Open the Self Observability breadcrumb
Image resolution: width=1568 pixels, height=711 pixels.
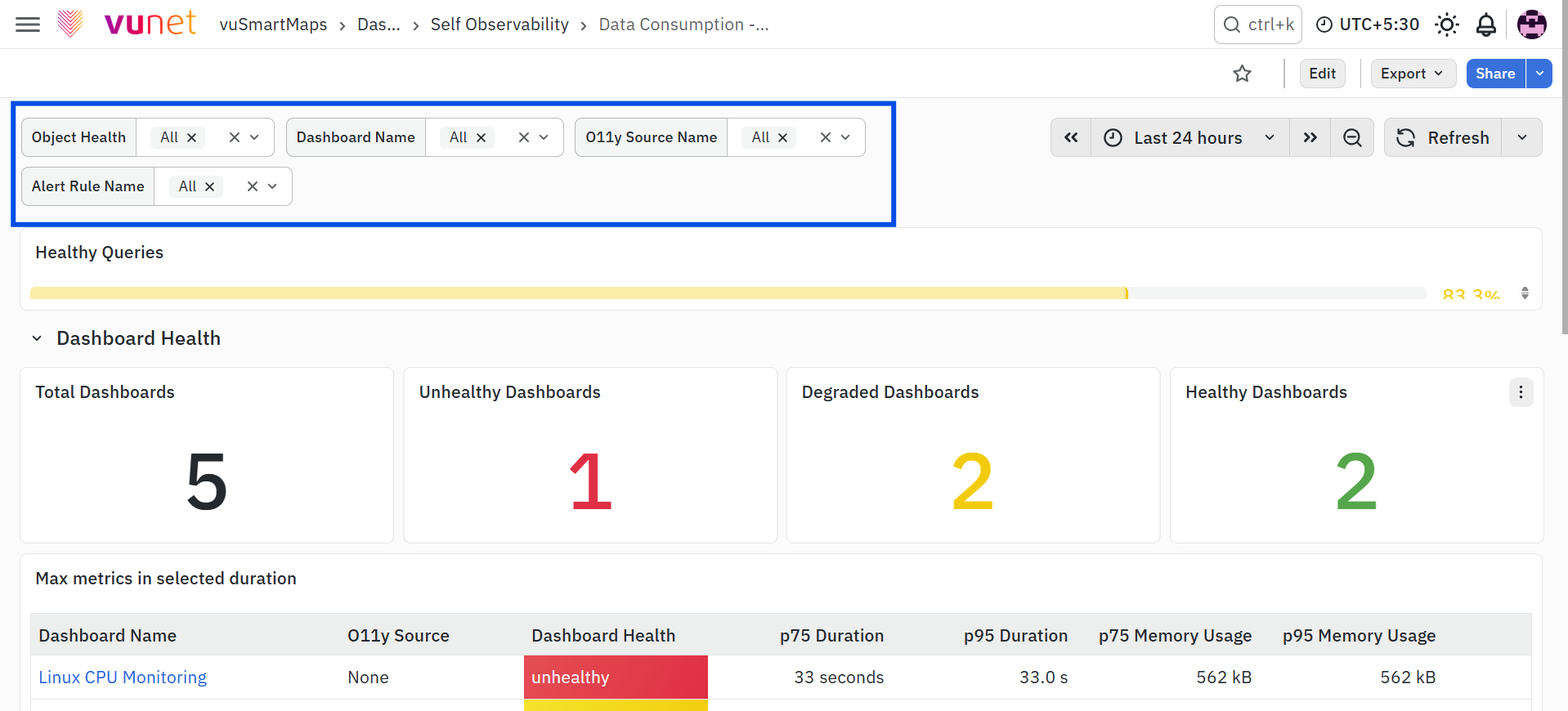tap(500, 25)
